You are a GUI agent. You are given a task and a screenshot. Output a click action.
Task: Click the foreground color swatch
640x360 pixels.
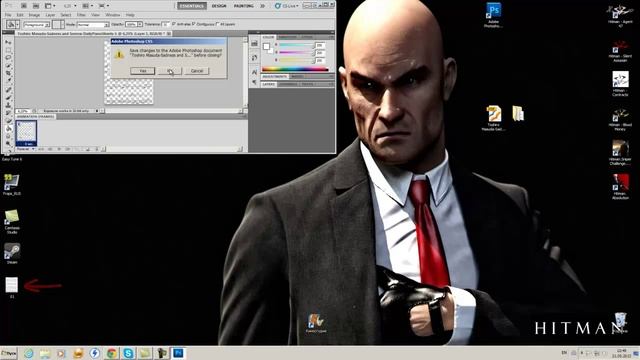tap(266, 47)
